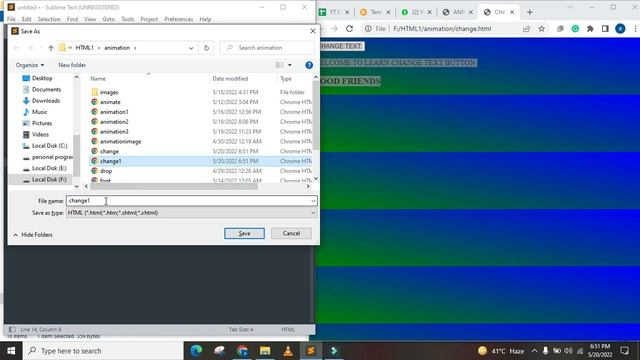Open the Chrome side panel icon
This screenshot has height=360, width=640.
coord(605,29)
